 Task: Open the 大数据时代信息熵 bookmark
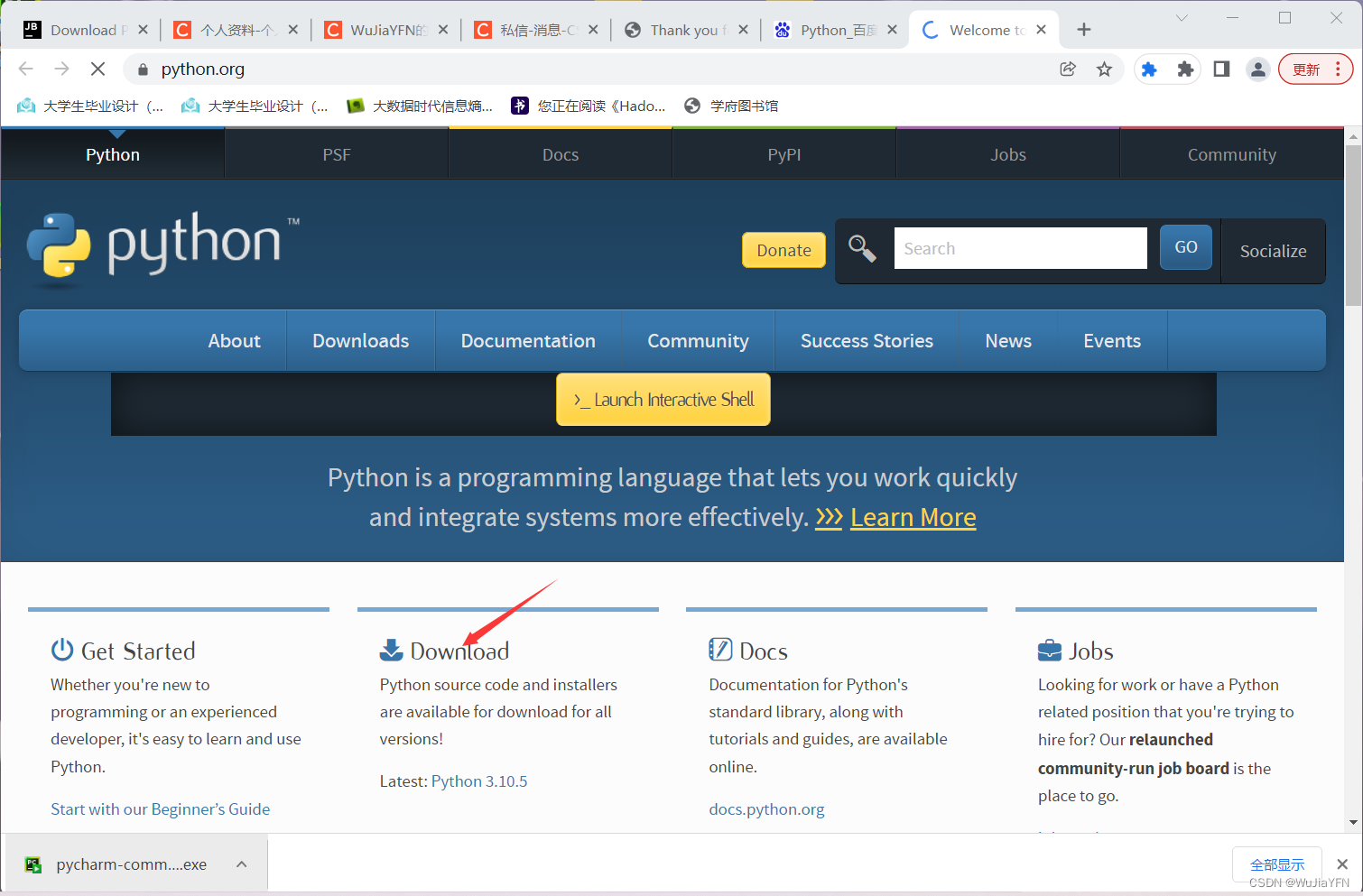[421, 106]
